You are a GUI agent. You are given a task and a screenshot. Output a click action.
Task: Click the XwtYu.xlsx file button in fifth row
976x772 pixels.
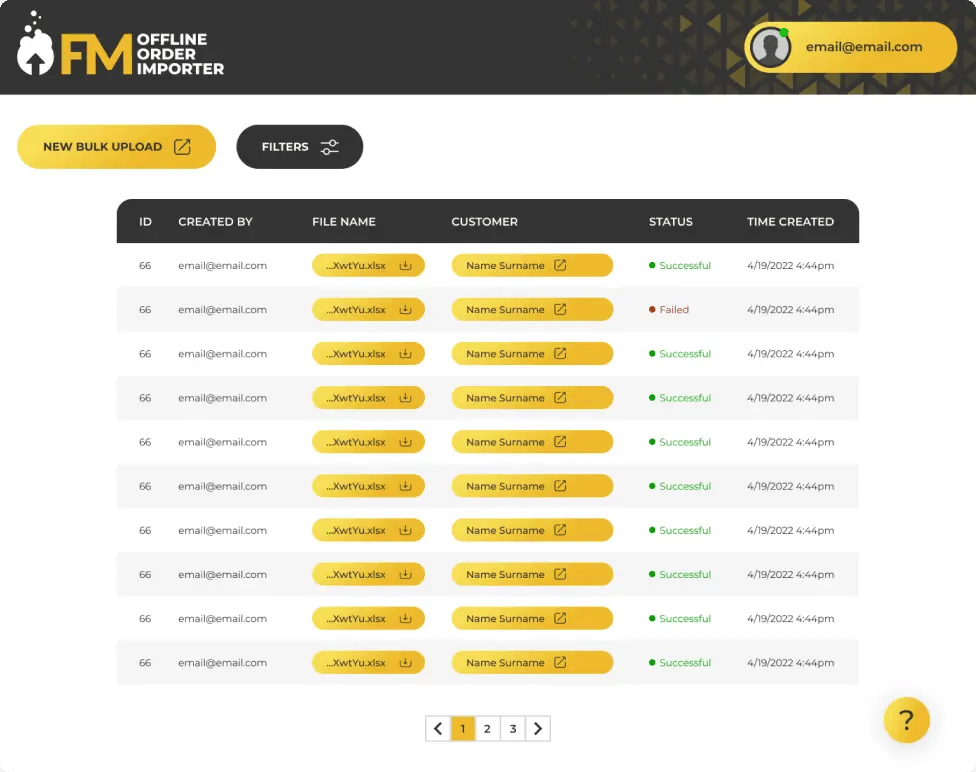pos(357,442)
